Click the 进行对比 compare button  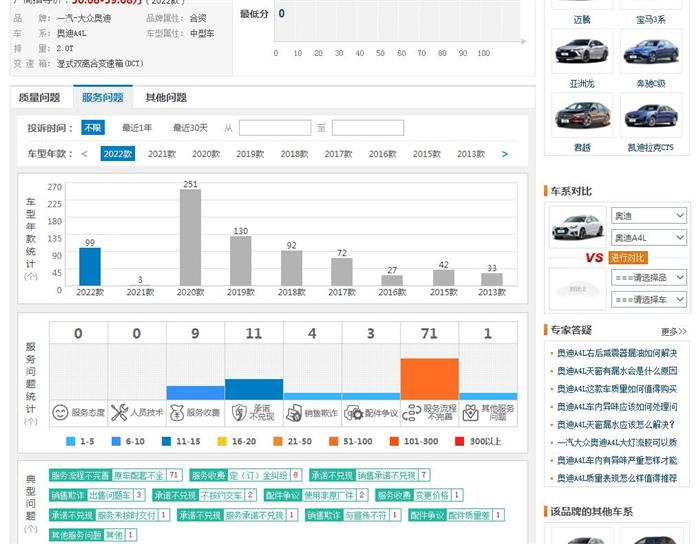pyautogui.click(x=628, y=258)
